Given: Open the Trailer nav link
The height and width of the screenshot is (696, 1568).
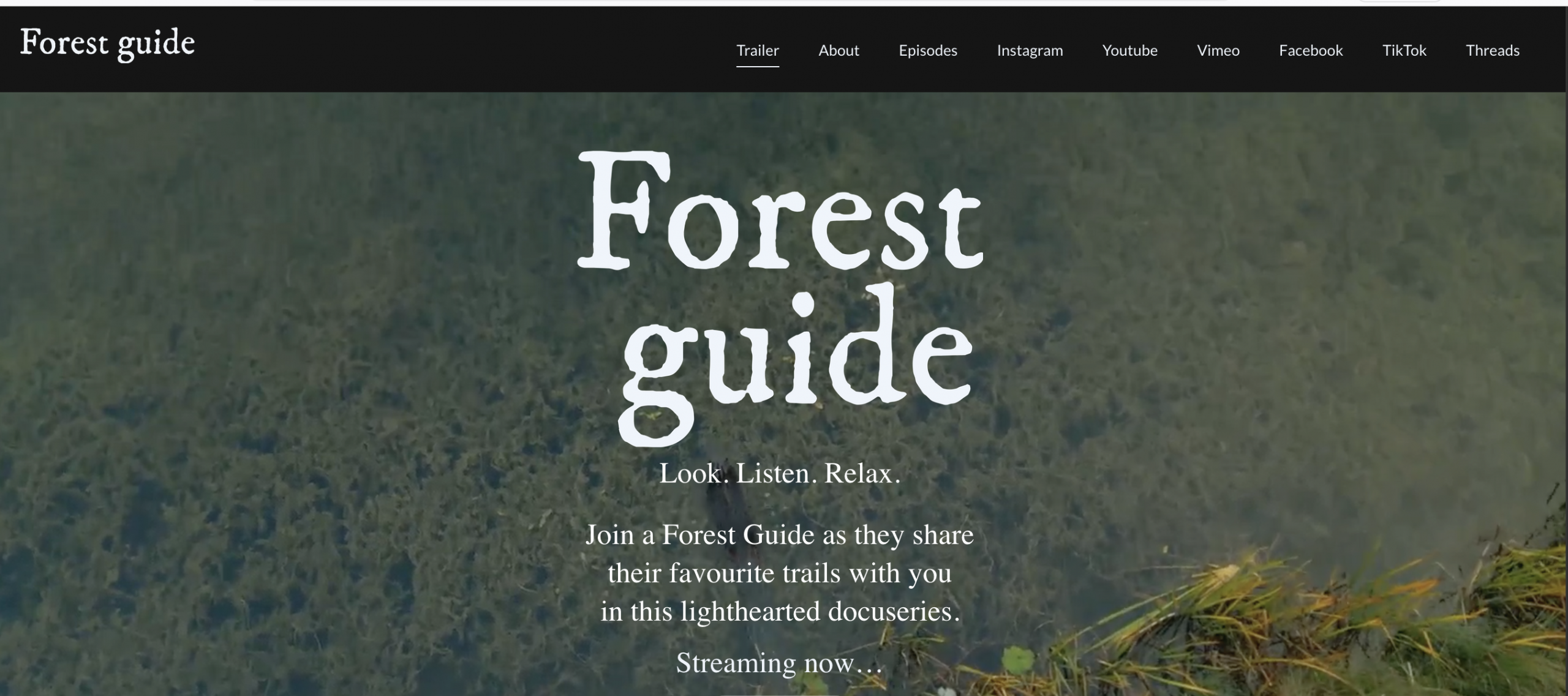Looking at the screenshot, I should tap(757, 50).
